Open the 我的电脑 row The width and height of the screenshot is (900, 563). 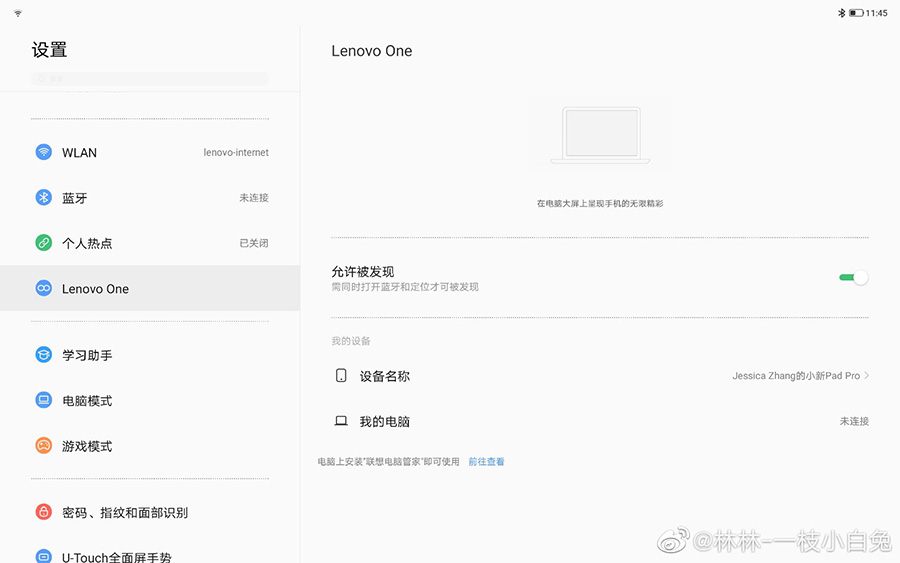click(600, 421)
